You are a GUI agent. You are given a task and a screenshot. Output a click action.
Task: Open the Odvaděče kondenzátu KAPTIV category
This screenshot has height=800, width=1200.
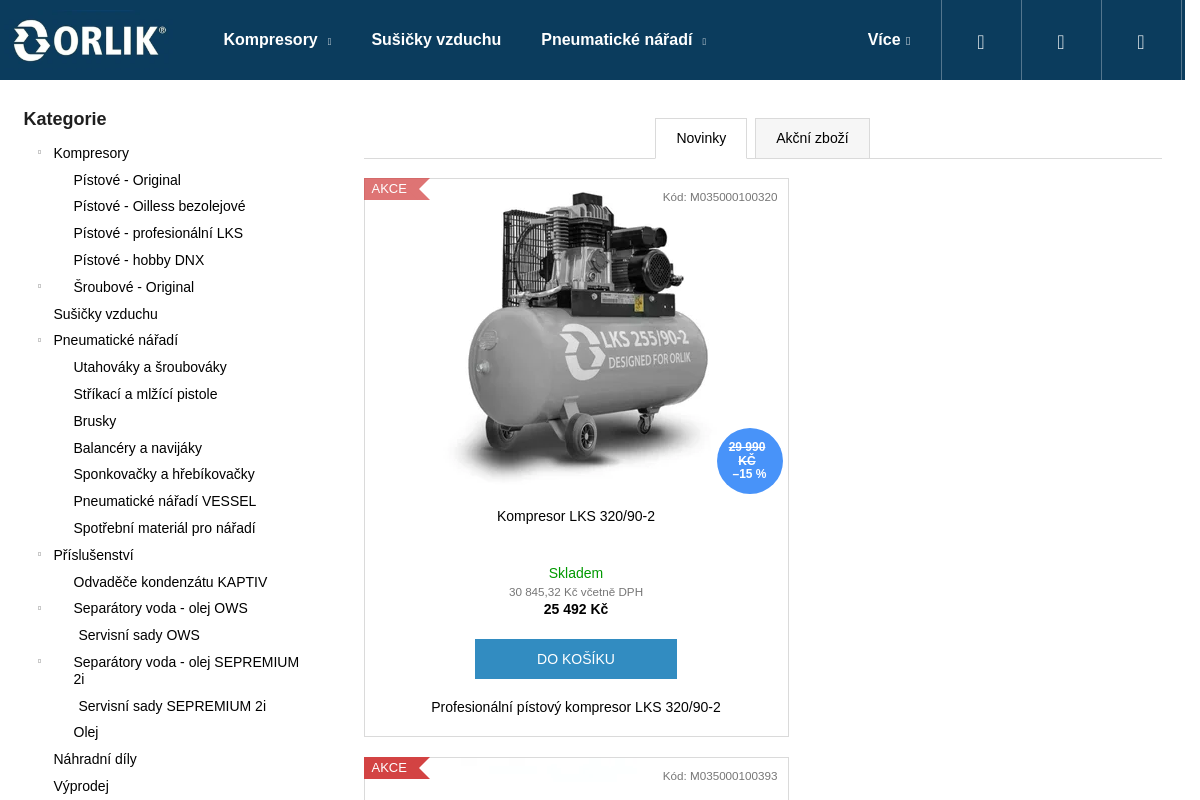171,582
